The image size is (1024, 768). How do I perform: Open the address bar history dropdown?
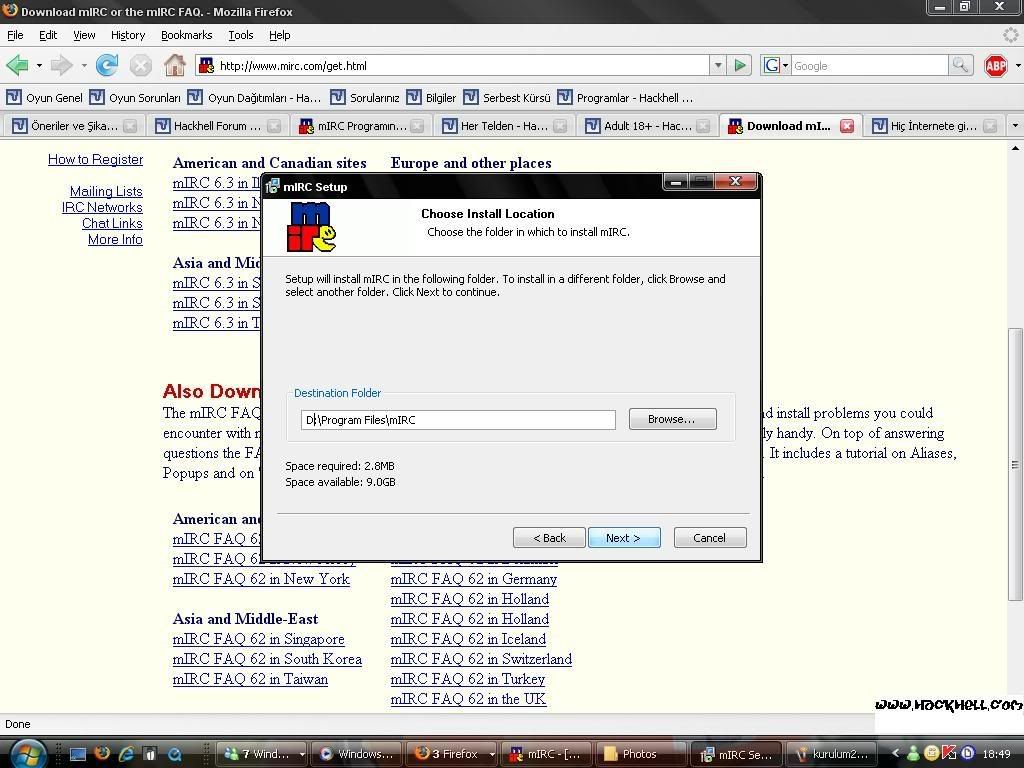tap(718, 65)
